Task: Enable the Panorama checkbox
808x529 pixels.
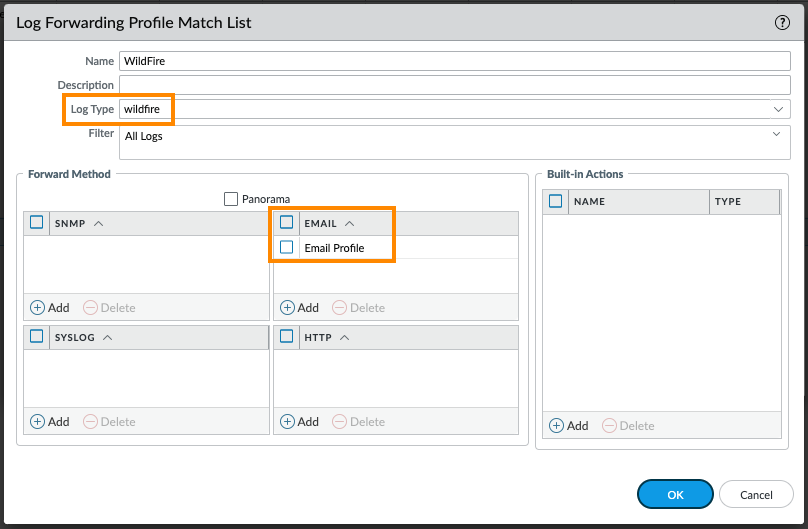Action: [x=232, y=199]
